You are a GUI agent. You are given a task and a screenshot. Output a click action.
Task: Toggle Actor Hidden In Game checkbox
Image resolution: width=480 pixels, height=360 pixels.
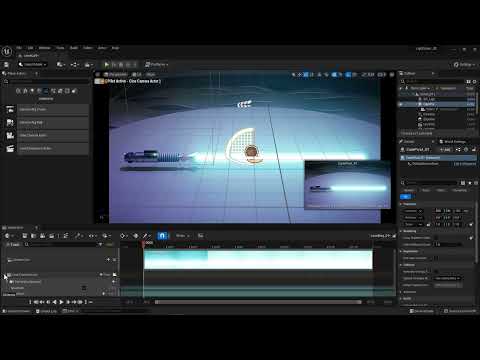[x=436, y=238]
